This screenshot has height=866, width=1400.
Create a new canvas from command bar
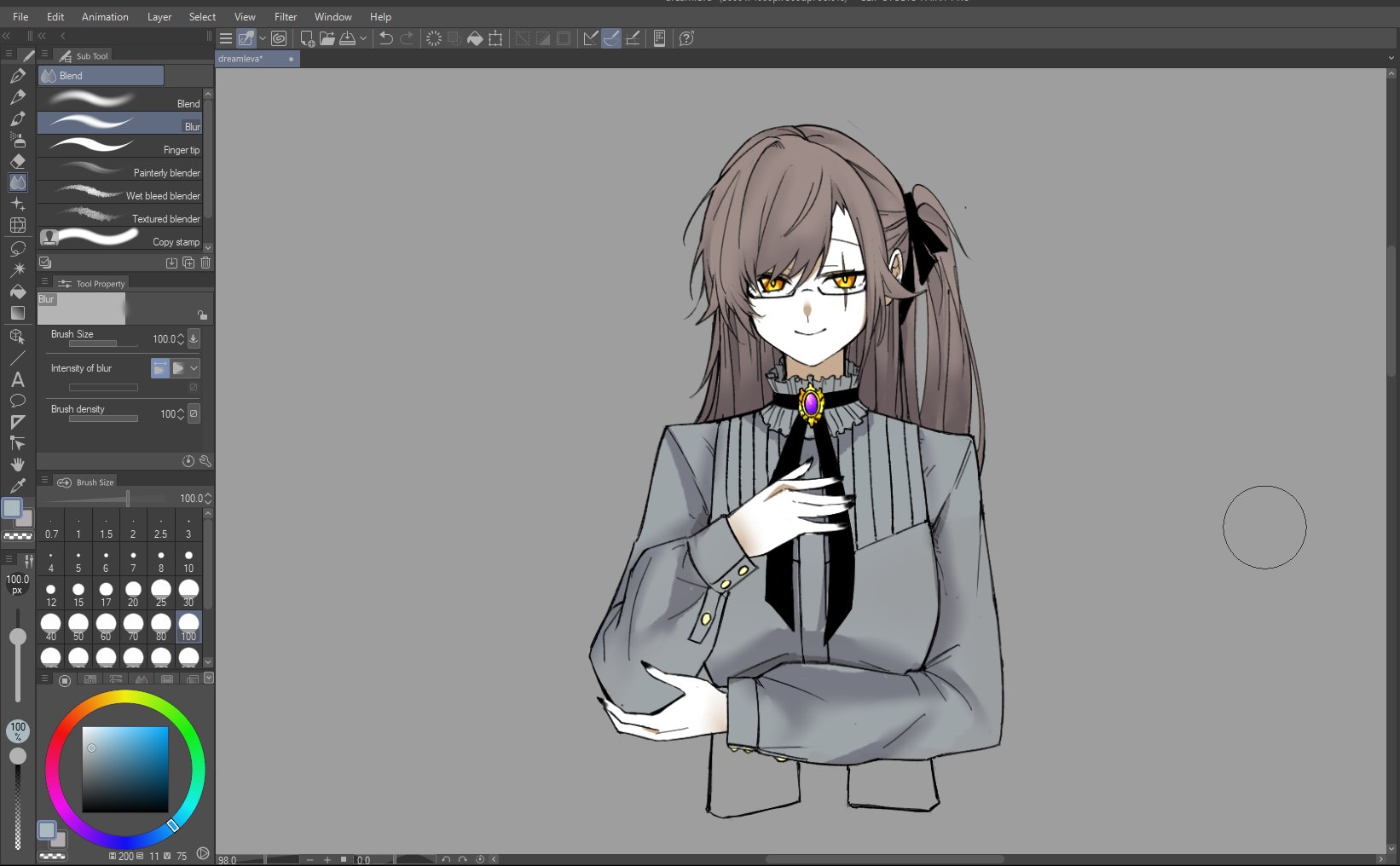[x=307, y=38]
